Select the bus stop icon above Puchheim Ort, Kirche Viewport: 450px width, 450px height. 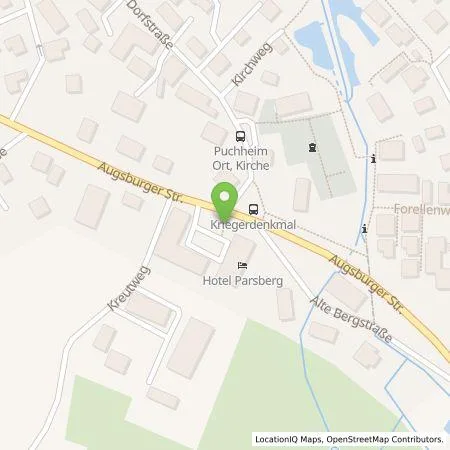241,136
